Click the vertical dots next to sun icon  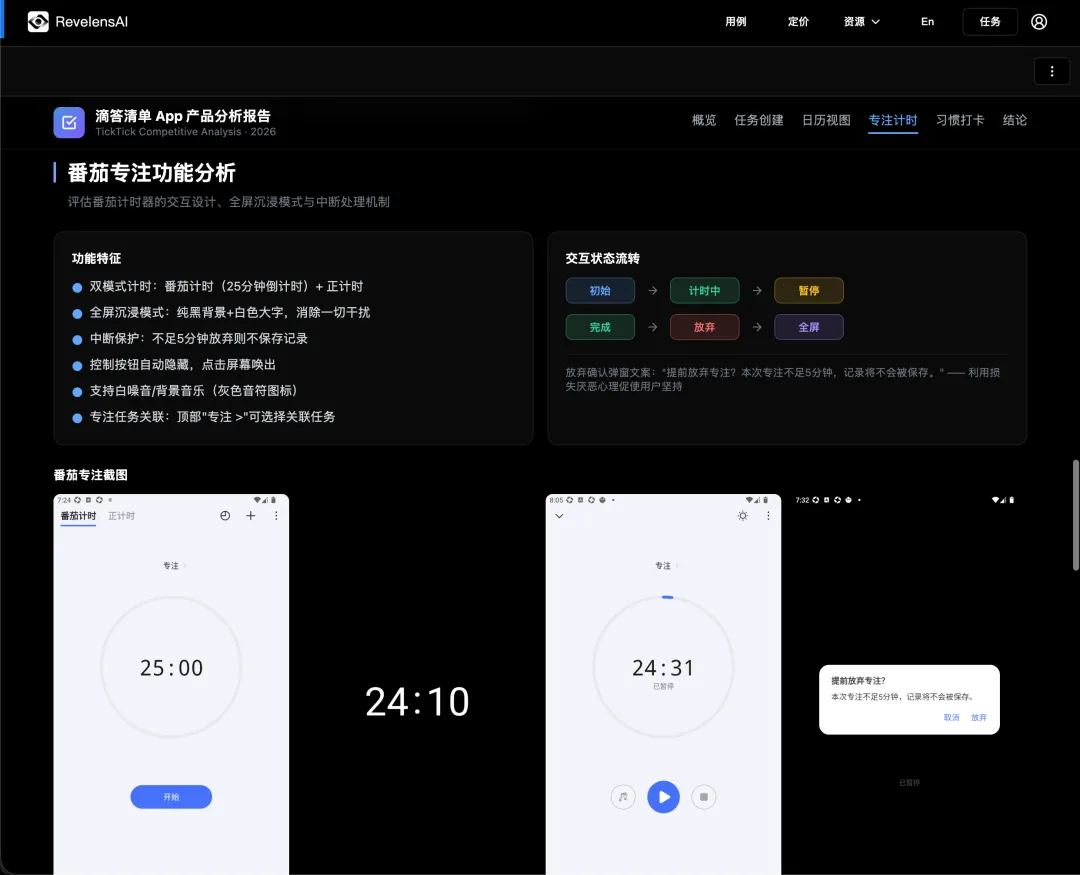point(768,516)
